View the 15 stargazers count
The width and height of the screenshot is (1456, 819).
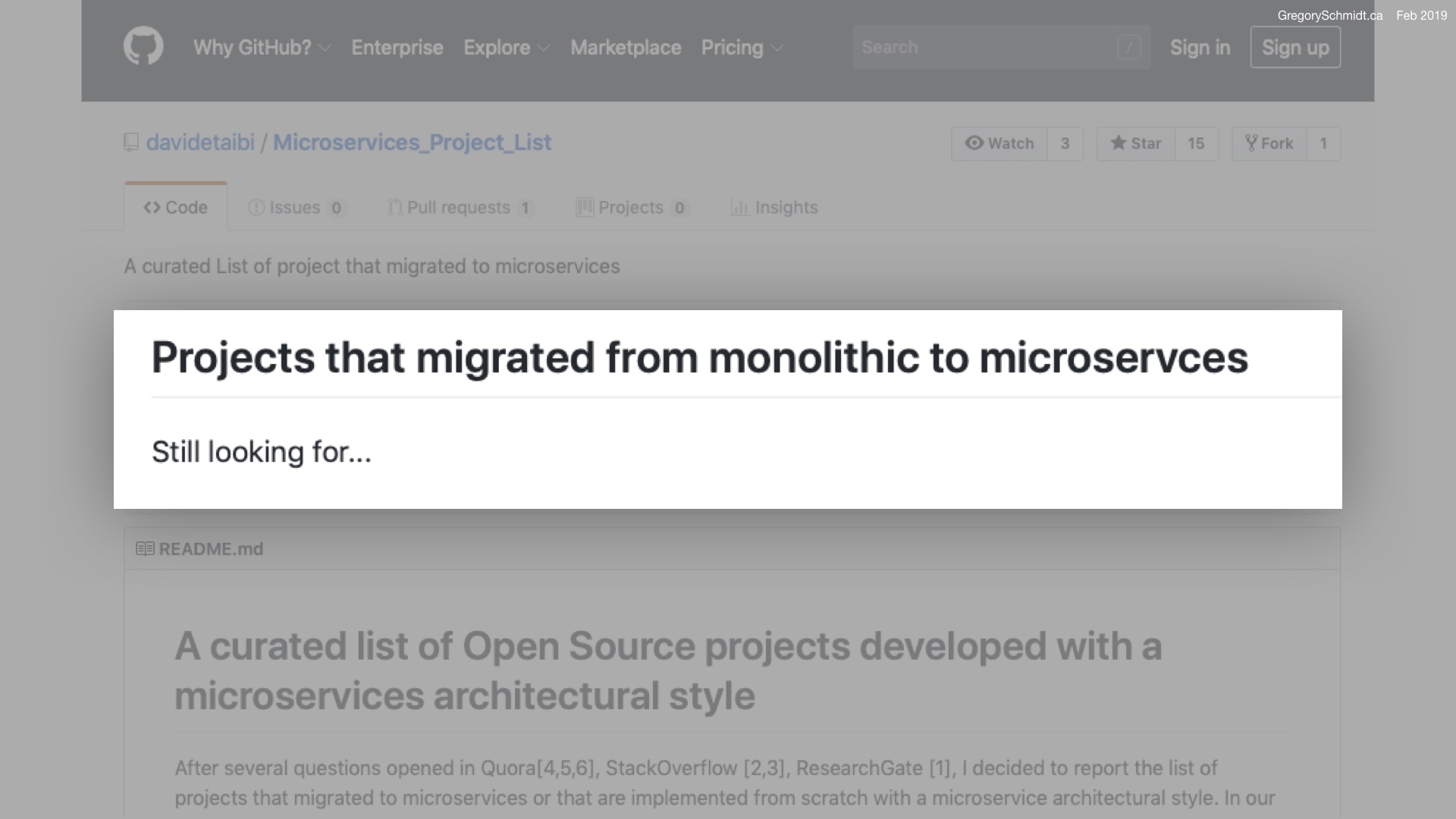point(1196,143)
